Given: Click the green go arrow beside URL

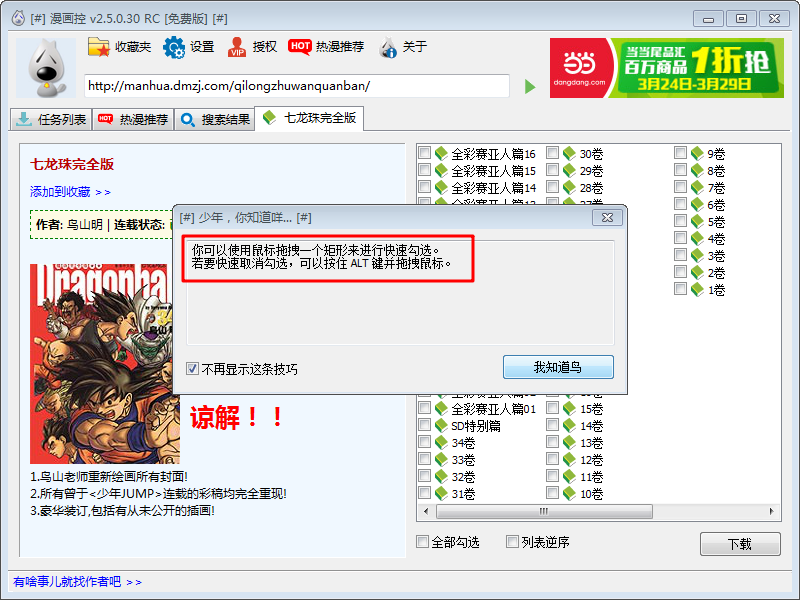Looking at the screenshot, I should coord(530,86).
